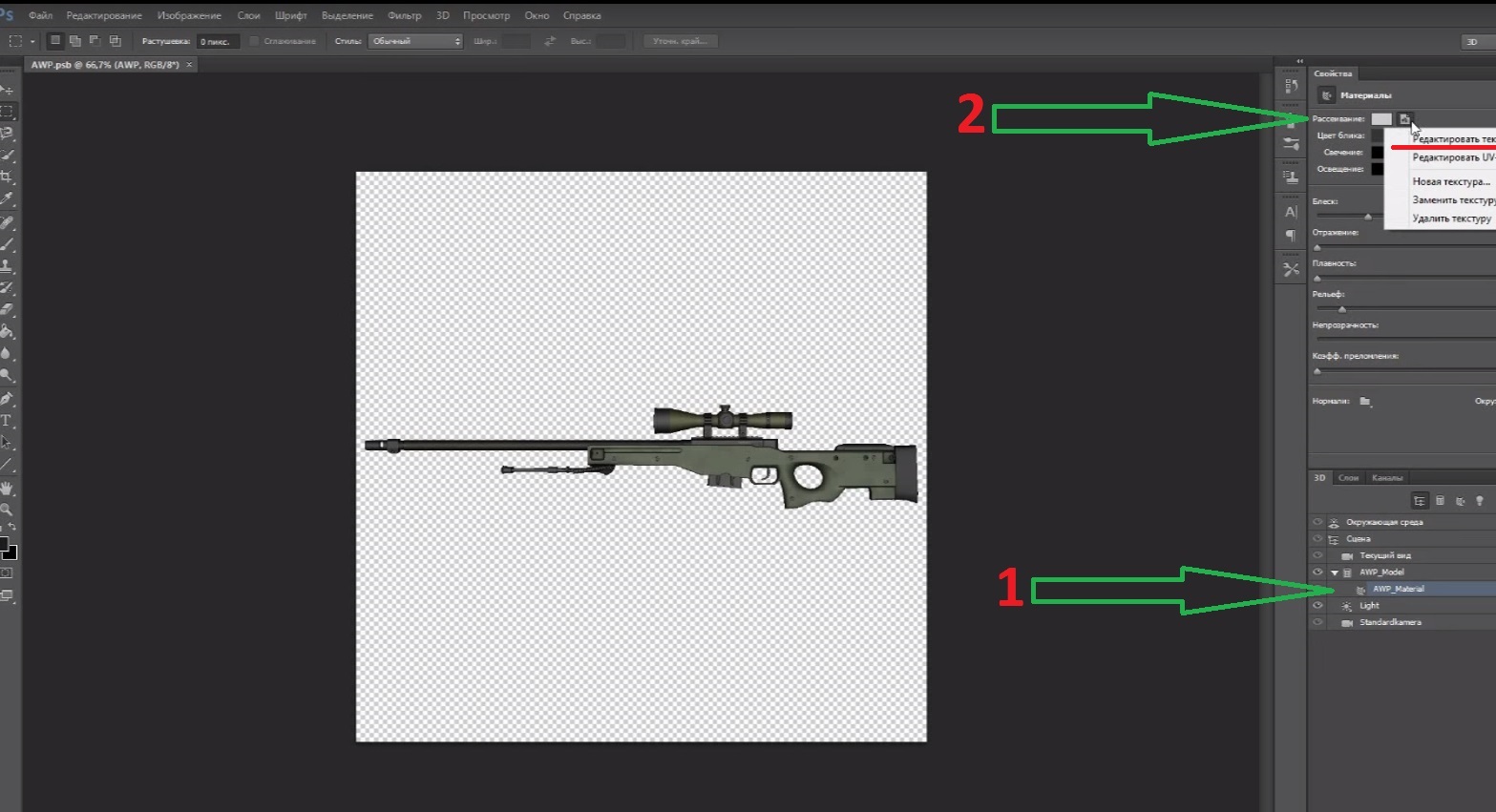
Task: Open the Справка menu
Action: tap(582, 15)
